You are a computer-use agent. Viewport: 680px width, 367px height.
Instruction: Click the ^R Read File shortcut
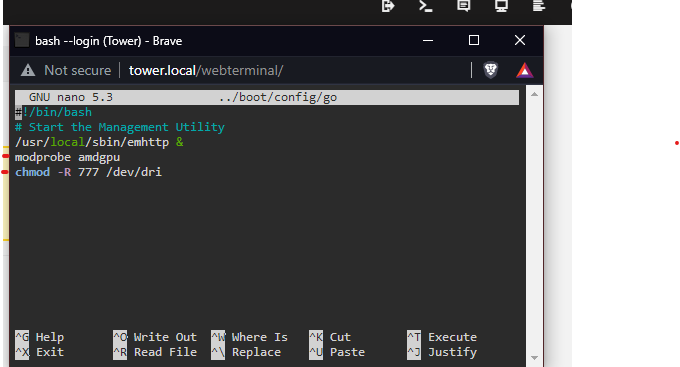click(155, 352)
